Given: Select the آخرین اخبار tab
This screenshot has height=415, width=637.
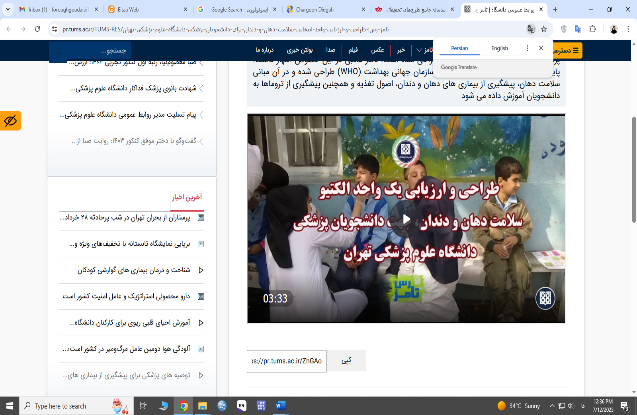Looking at the screenshot, I should click(x=187, y=197).
